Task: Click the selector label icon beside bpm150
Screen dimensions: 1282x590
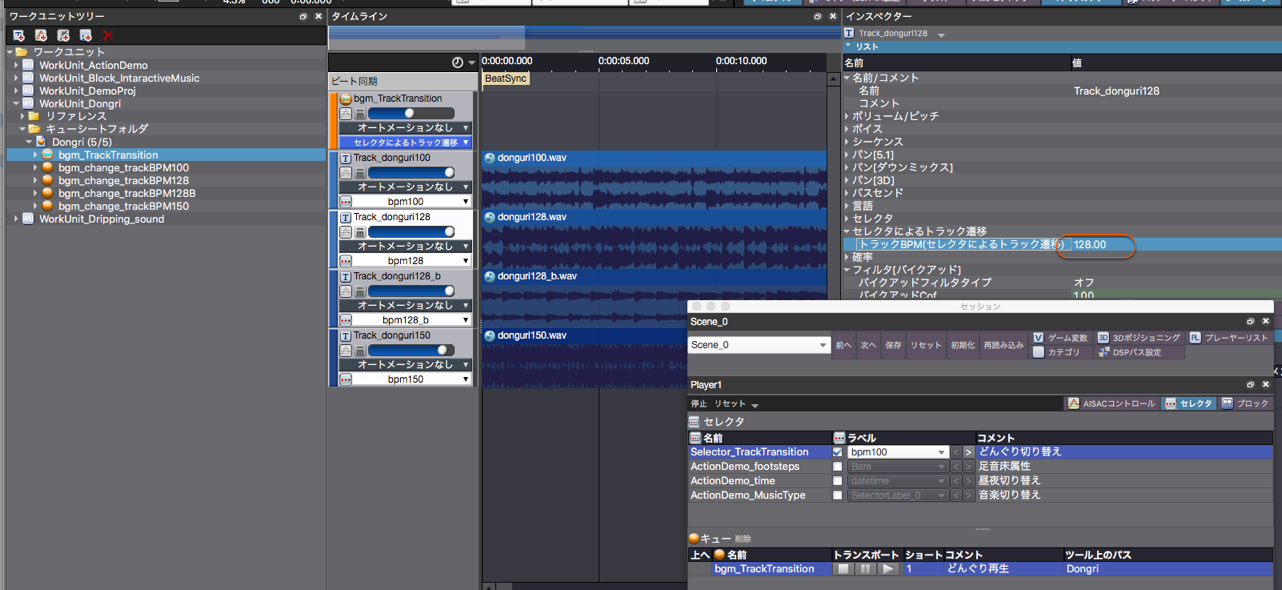Action: click(x=346, y=379)
